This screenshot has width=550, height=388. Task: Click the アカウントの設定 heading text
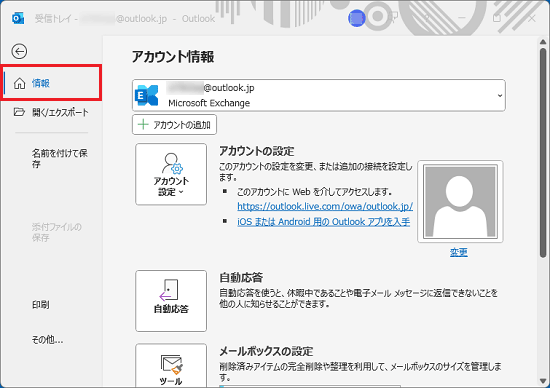coord(257,151)
